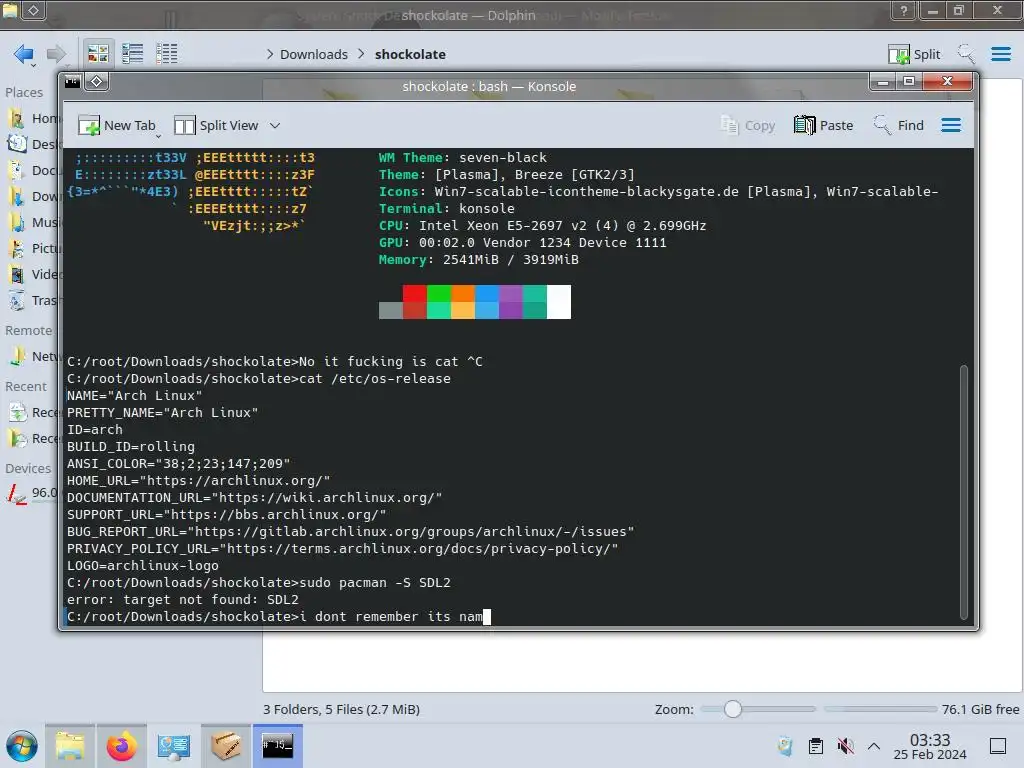The width and height of the screenshot is (1024, 768).
Task: Select Music in Places panel
Action: click(x=33, y=222)
